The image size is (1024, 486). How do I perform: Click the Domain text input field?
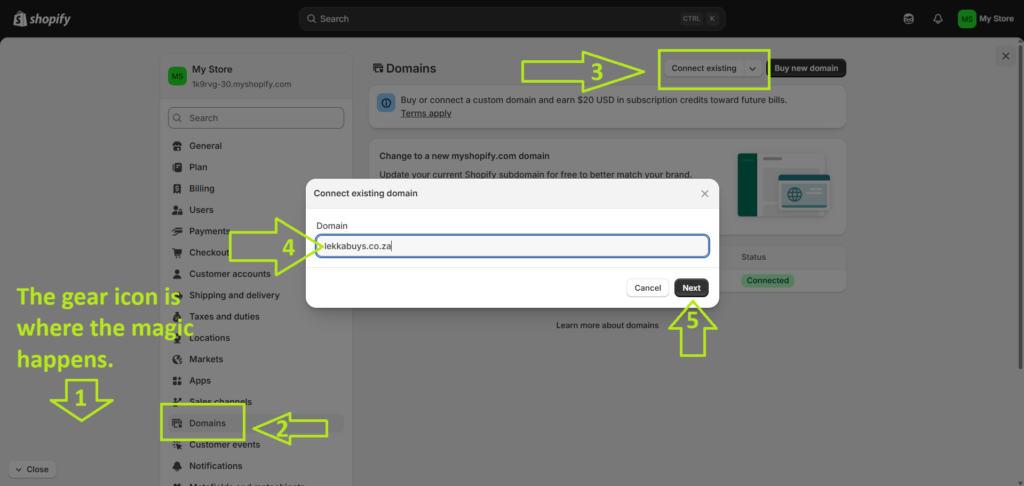coord(512,246)
